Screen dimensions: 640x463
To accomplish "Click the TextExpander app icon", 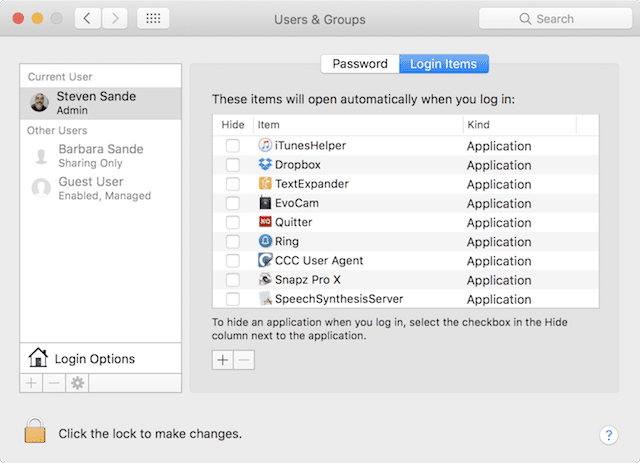I will click(265, 184).
